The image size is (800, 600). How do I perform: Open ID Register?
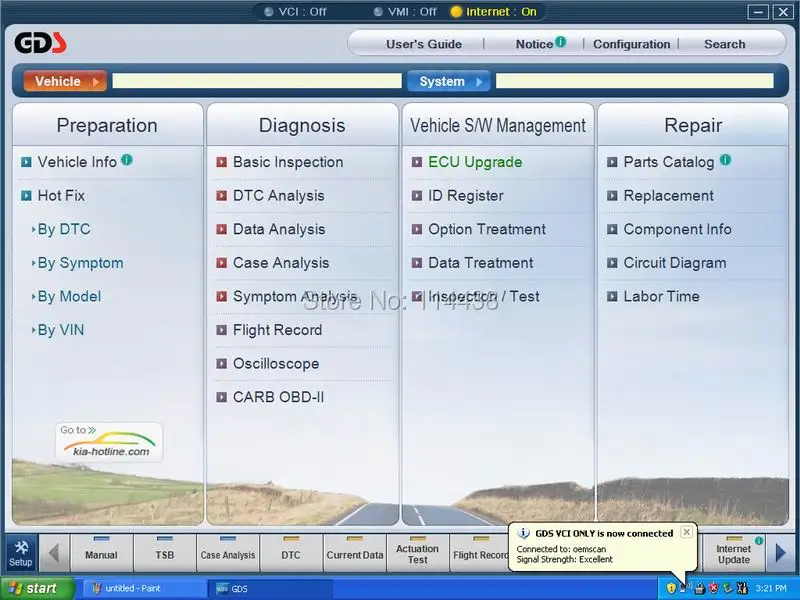click(465, 196)
